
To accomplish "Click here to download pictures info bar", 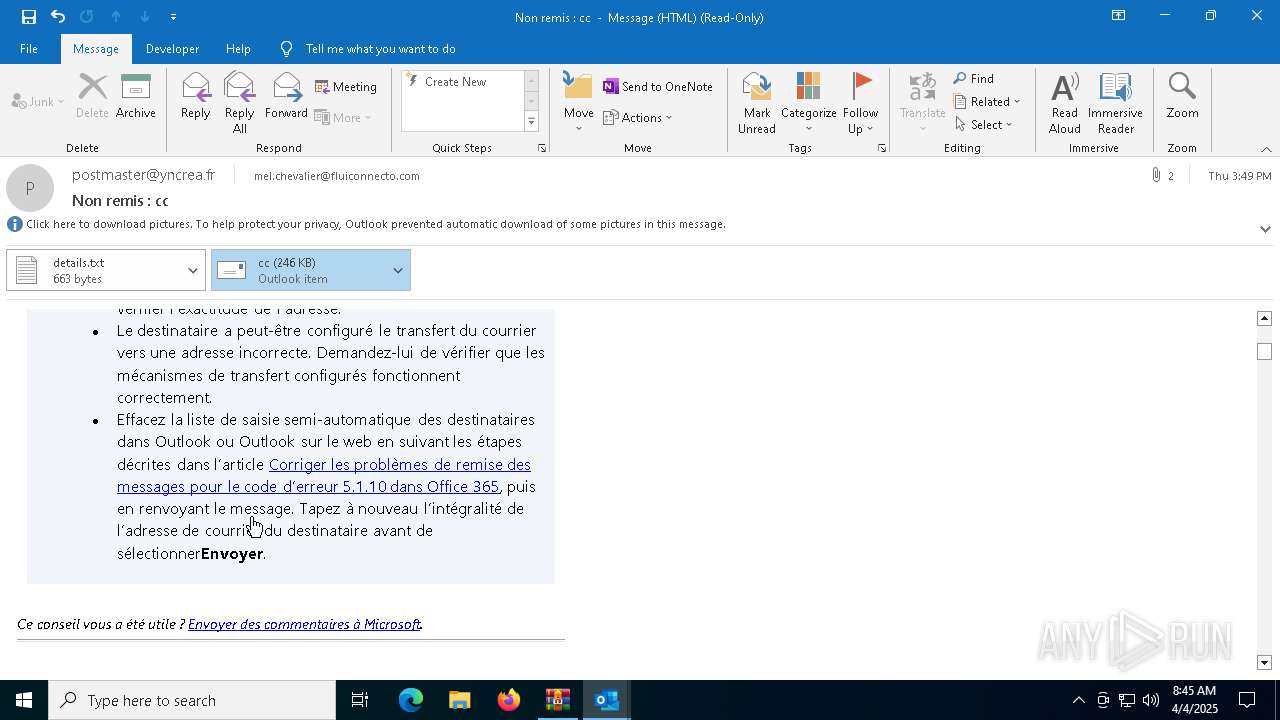I will pos(376,224).
